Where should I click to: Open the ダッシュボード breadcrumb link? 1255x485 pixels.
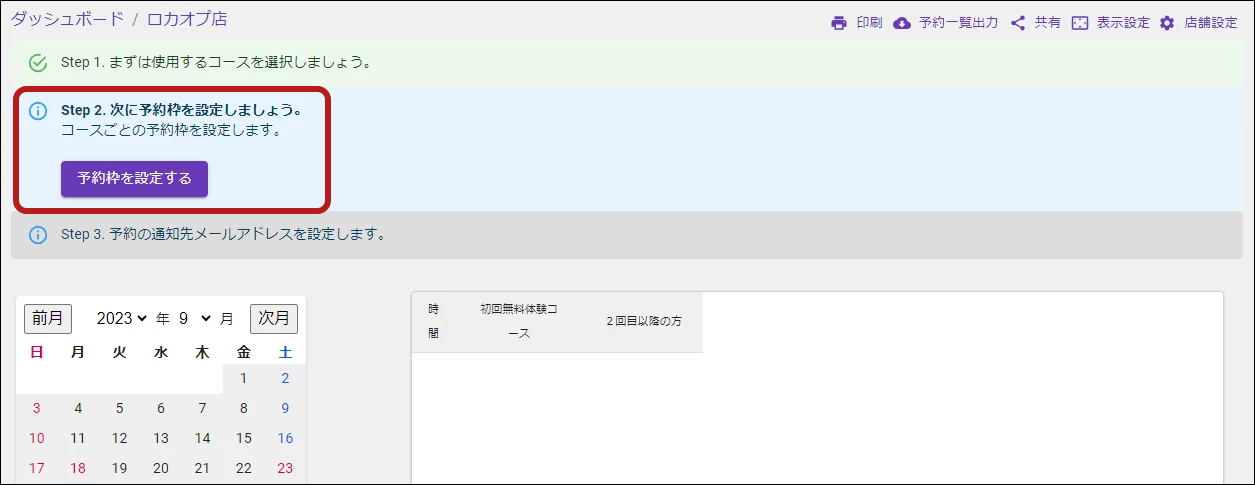point(68,18)
